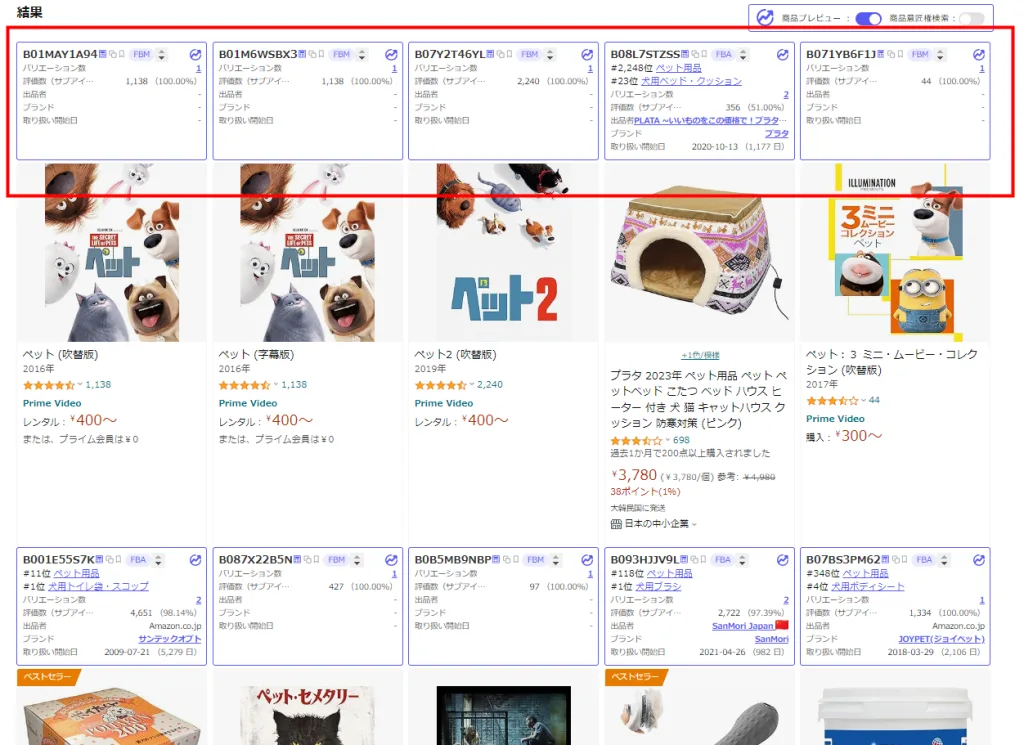Bookmark icon beside B07BS3PM62
1024x745 pixels.
pos(904,560)
